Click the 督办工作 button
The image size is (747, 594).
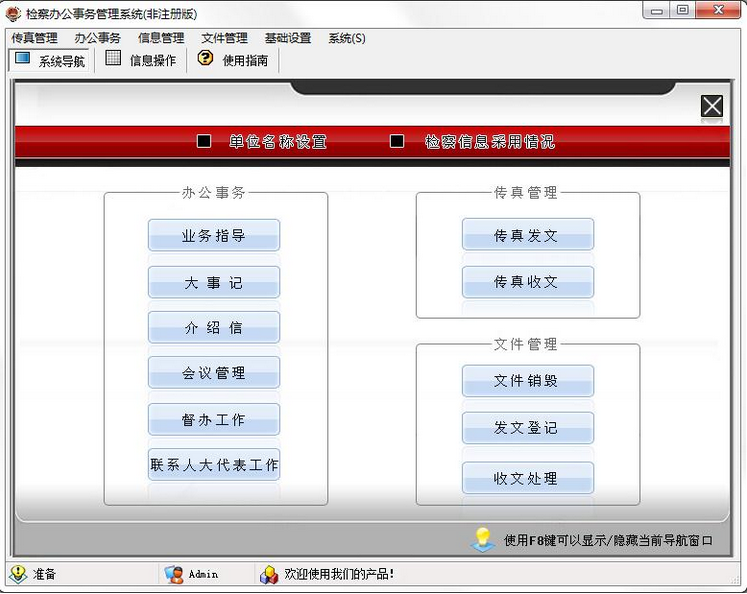click(214, 419)
